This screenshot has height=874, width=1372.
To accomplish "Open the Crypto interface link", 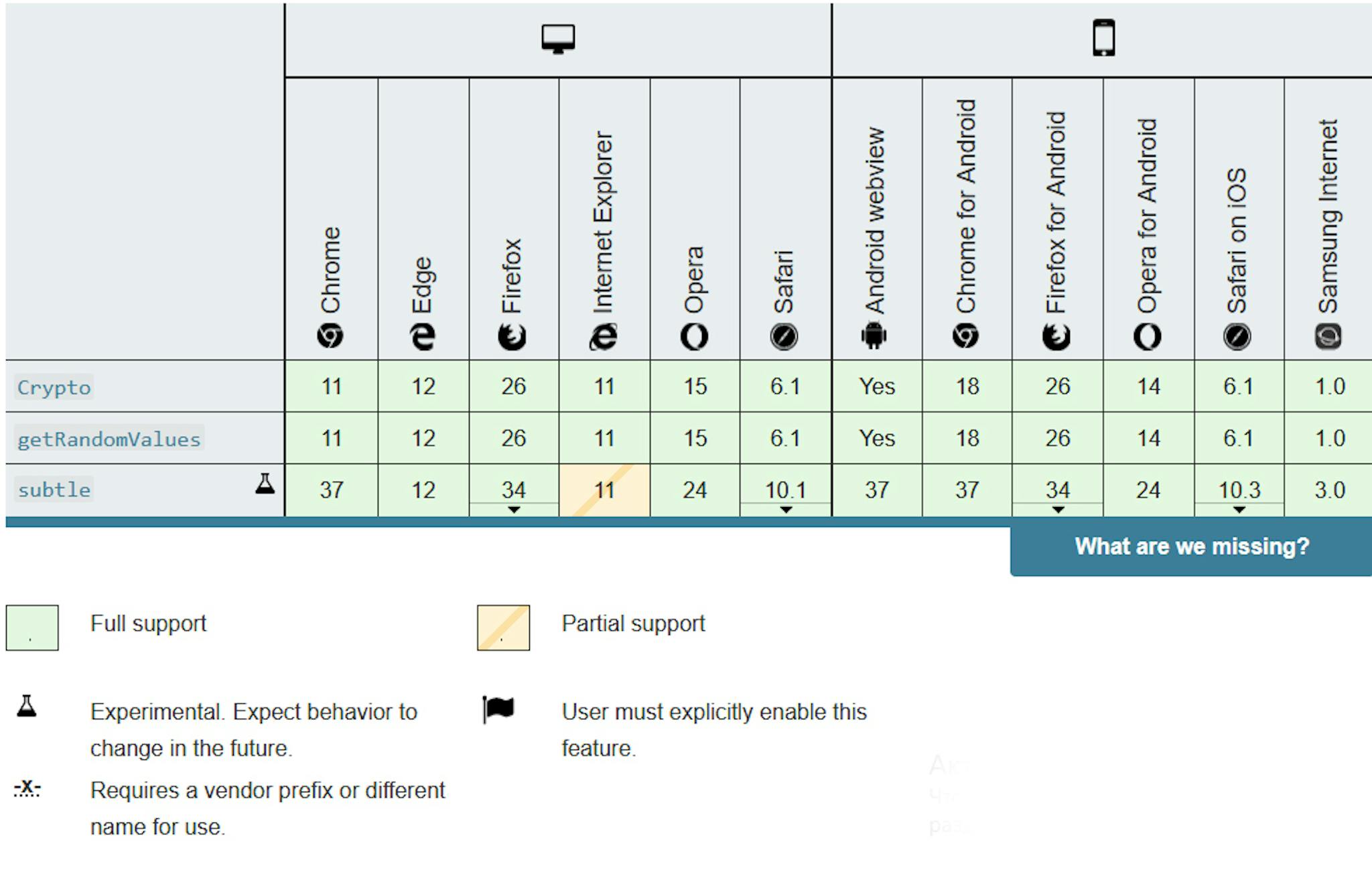I will point(54,387).
